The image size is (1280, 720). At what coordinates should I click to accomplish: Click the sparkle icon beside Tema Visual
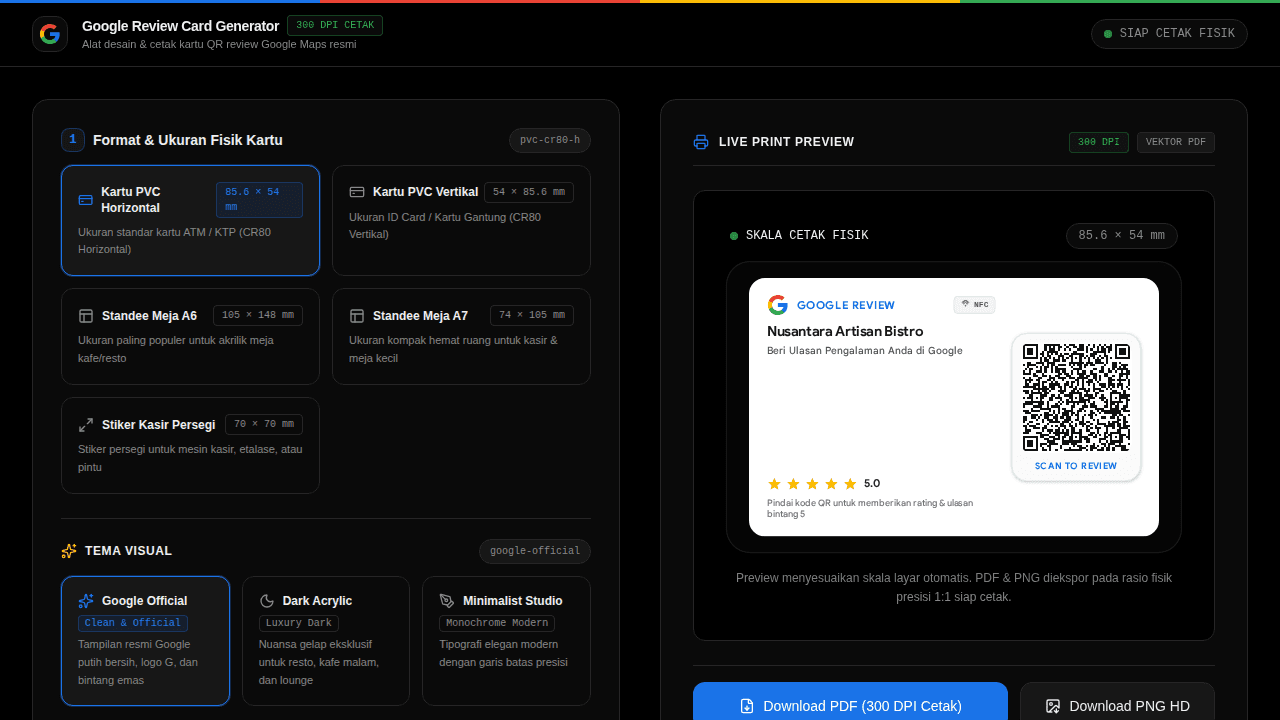[x=69, y=551]
